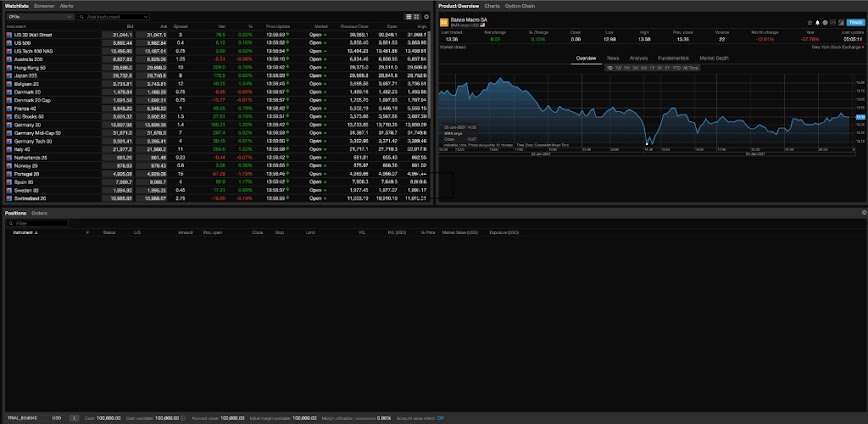Select the 1D chart time range
This screenshot has width=868, height=424.
click(610, 67)
